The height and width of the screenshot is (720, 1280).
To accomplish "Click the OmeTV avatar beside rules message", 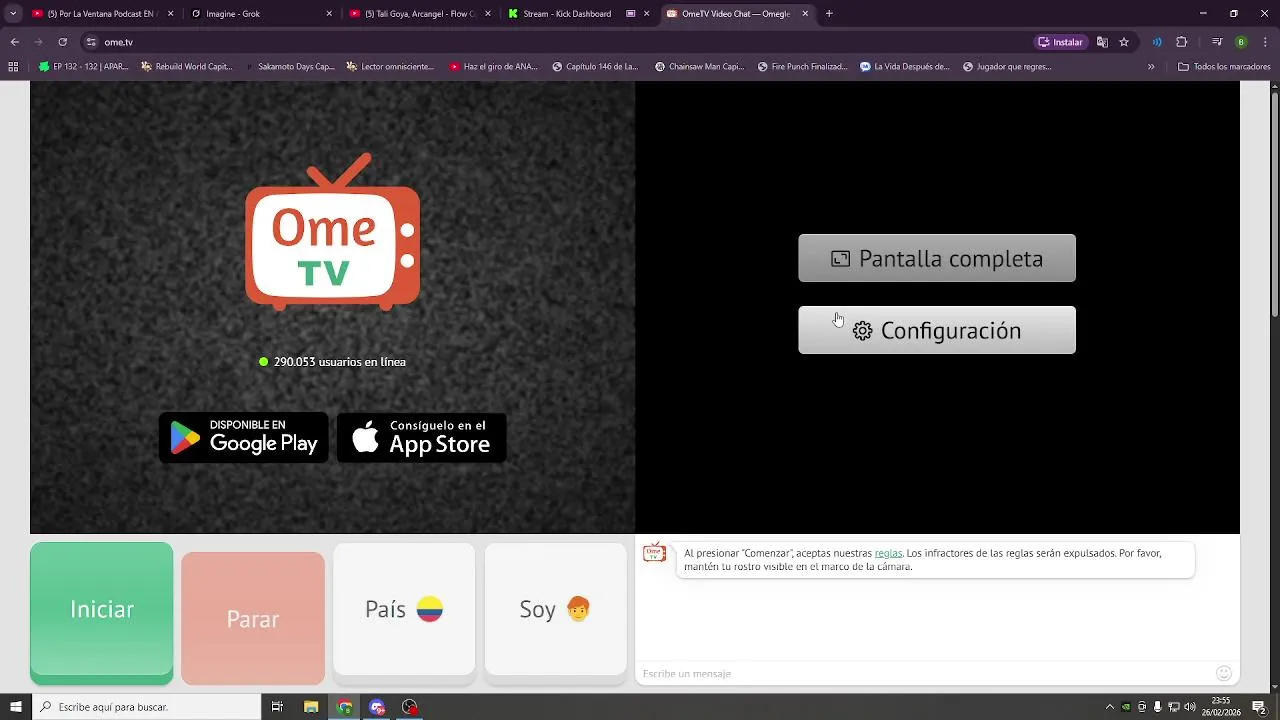I will click(654, 553).
